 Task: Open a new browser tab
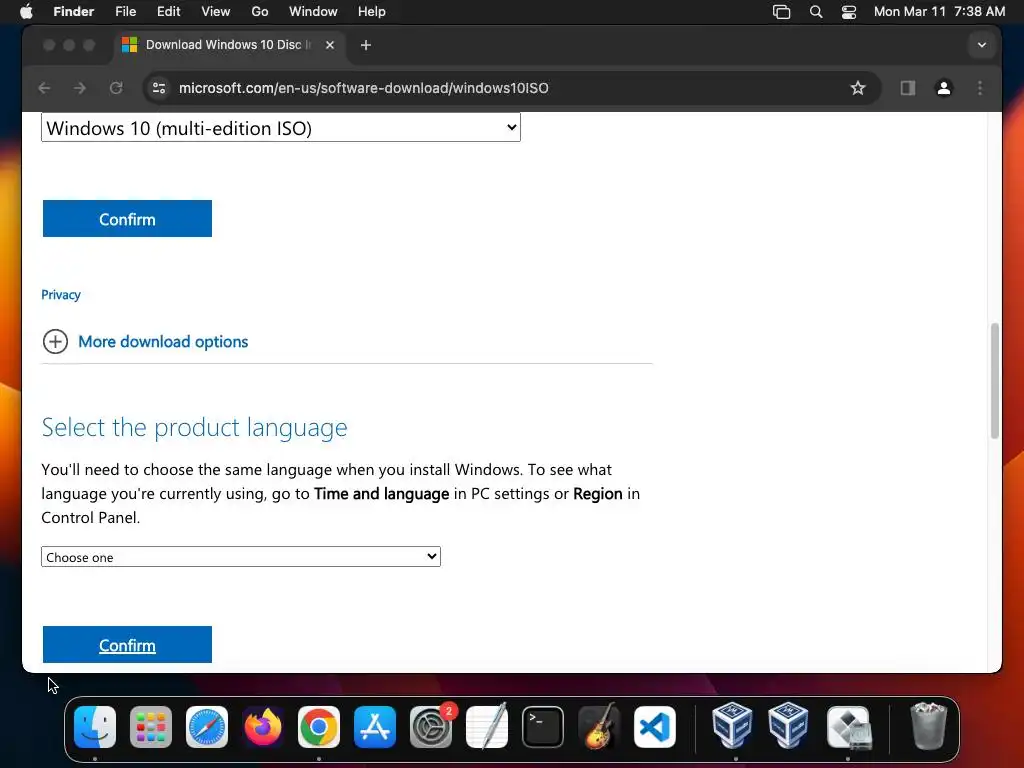[x=366, y=45]
